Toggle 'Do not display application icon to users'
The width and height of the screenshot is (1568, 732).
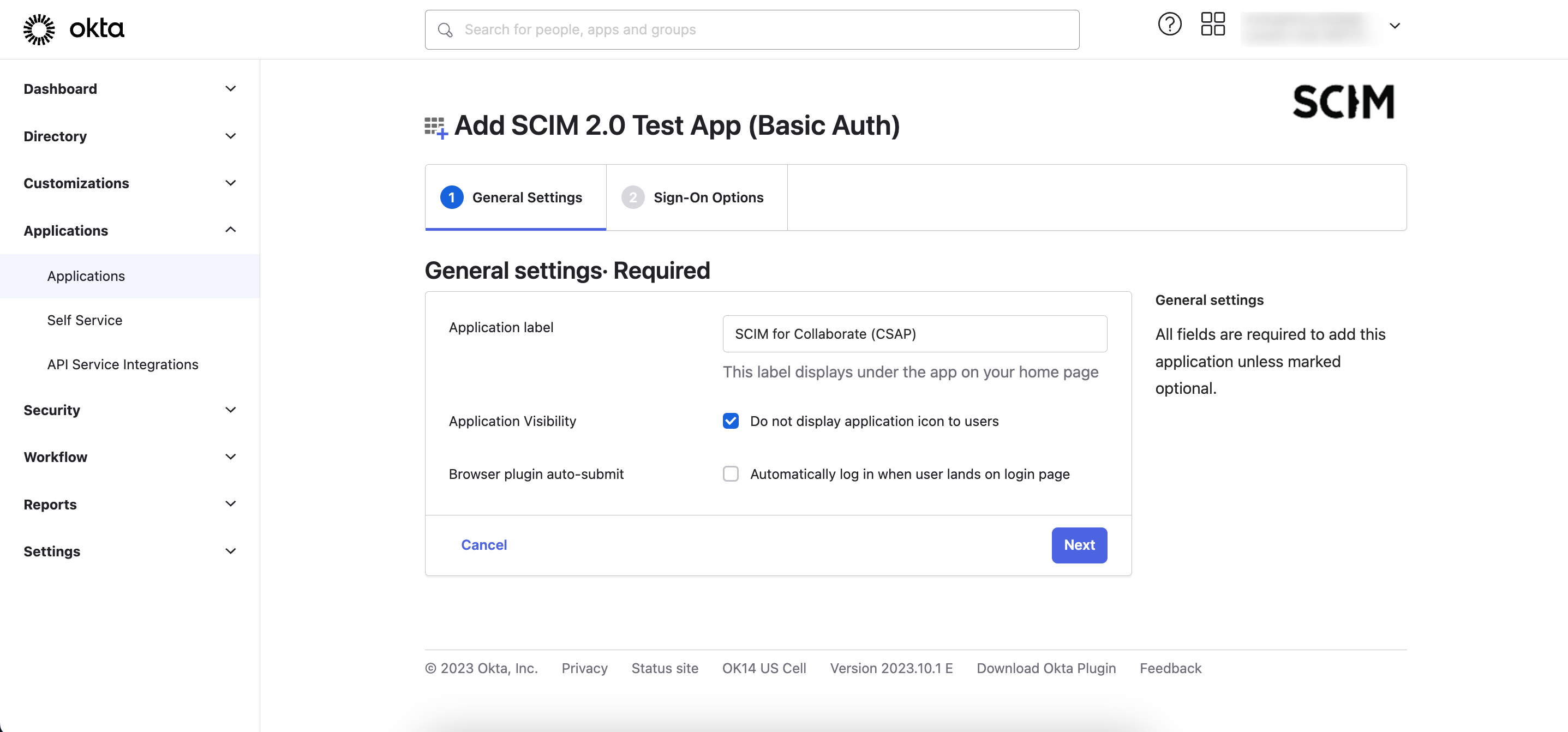click(x=731, y=420)
